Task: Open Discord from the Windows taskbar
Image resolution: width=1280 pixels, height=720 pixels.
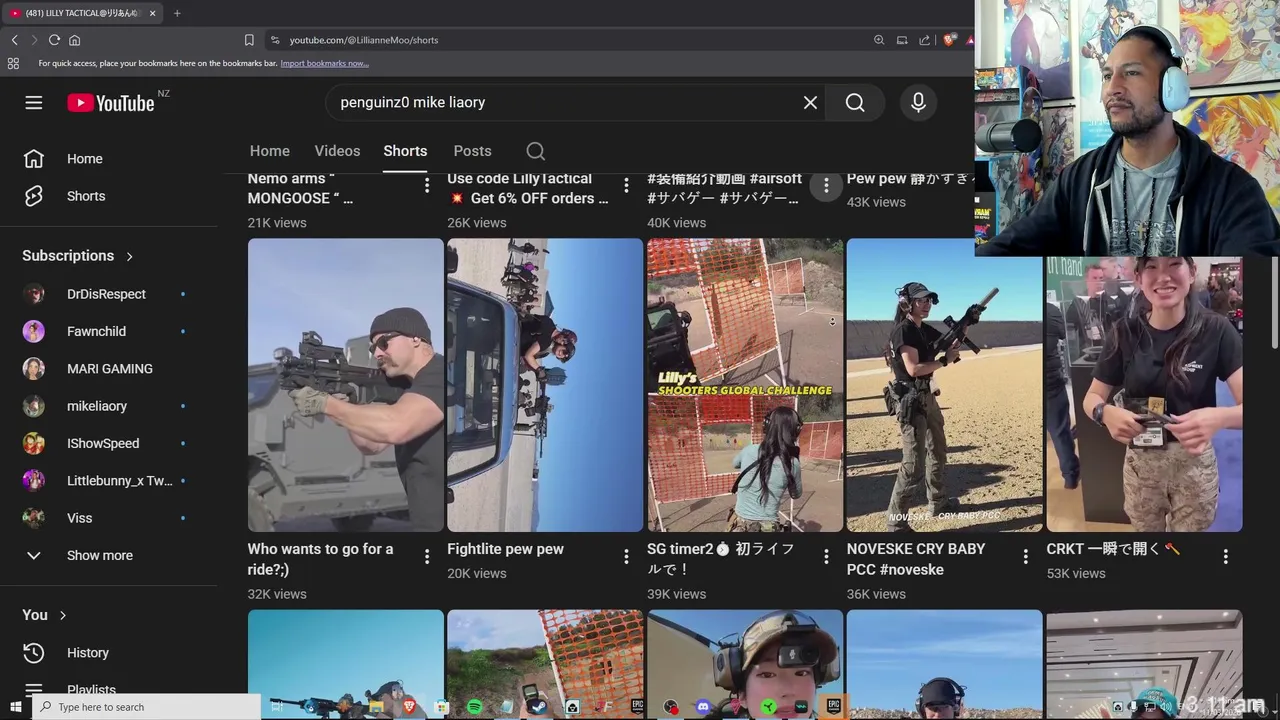Action: pyautogui.click(x=703, y=707)
